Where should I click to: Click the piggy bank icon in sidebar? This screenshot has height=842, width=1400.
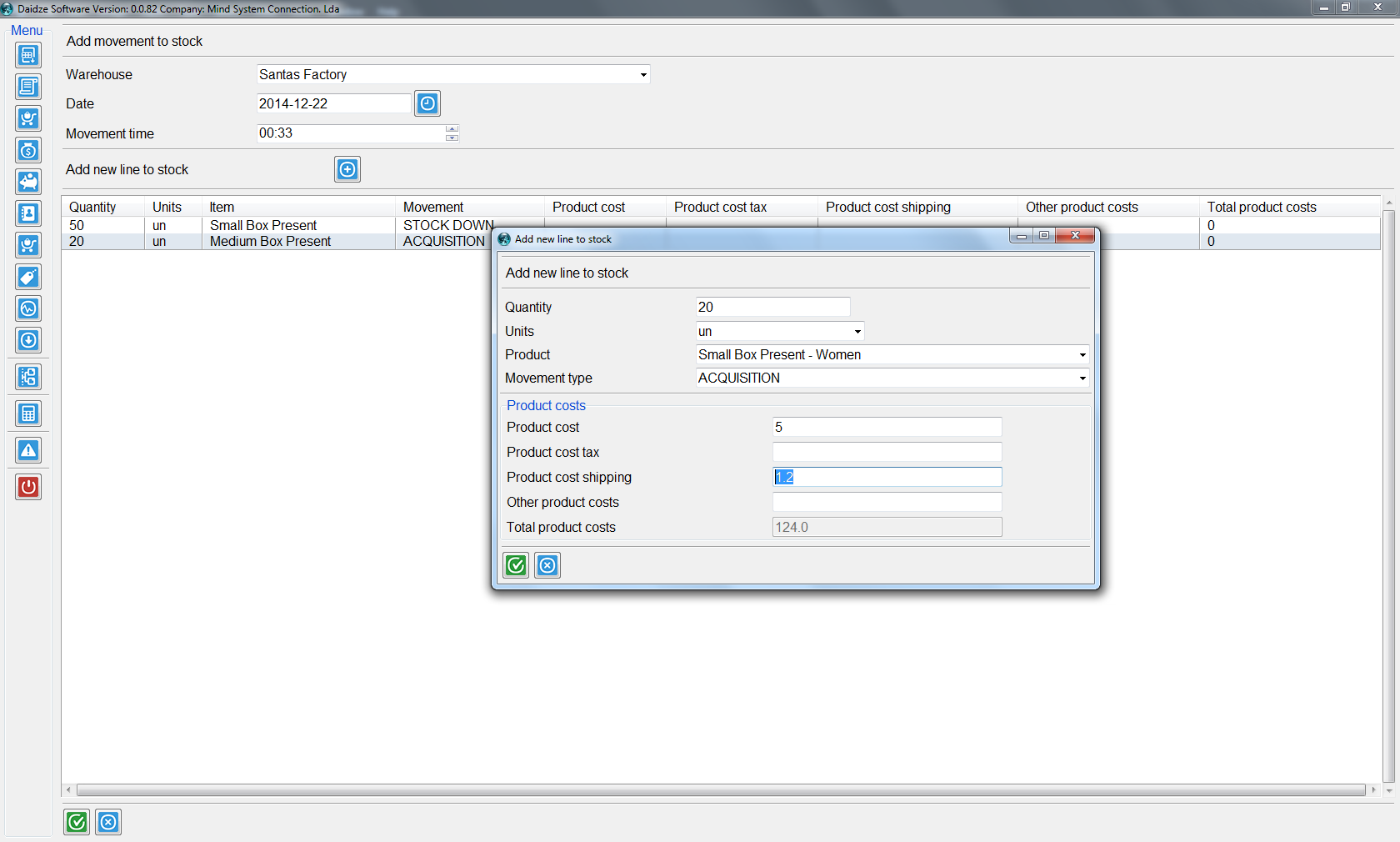tap(28, 182)
